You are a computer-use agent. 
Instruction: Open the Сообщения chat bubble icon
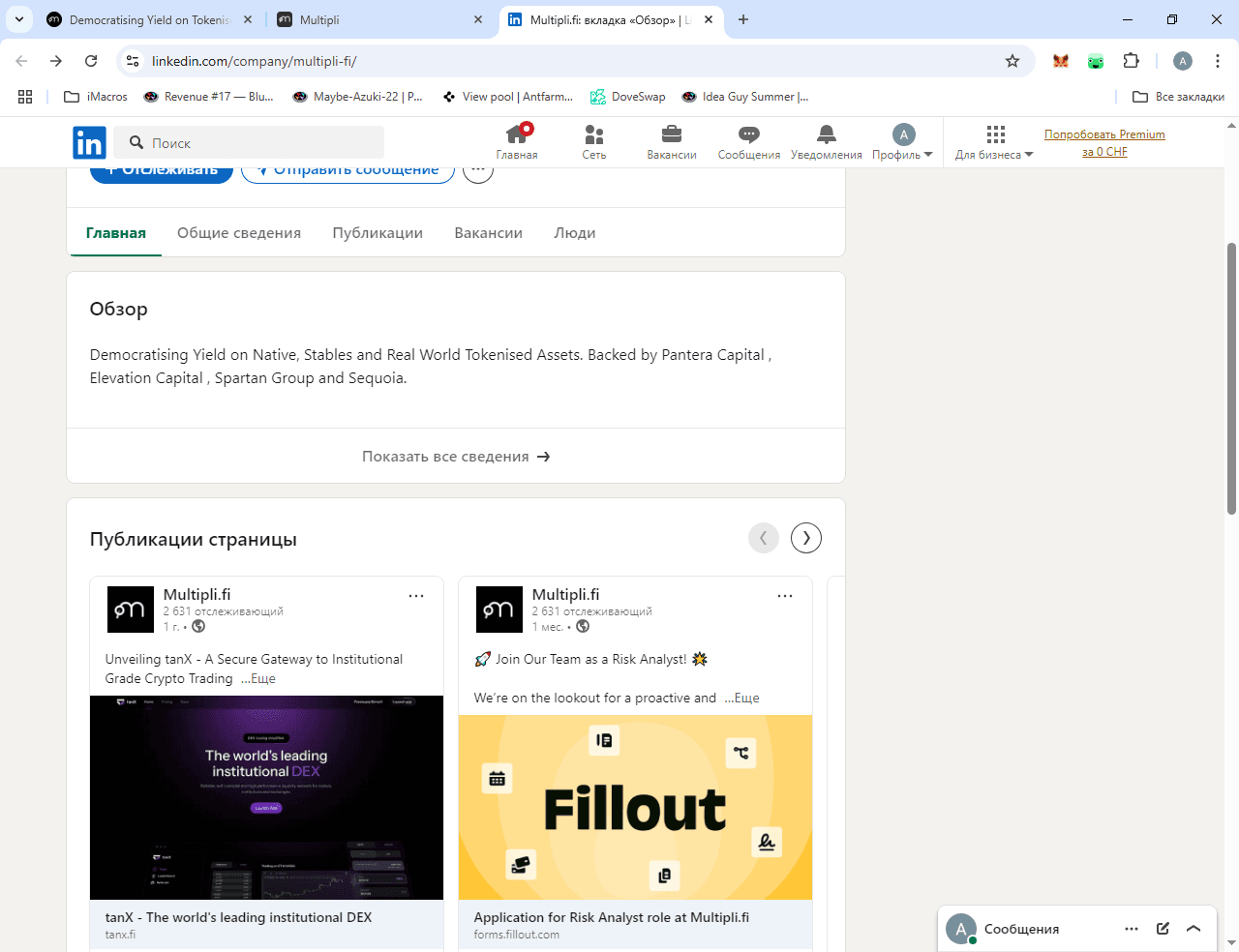pos(749,142)
